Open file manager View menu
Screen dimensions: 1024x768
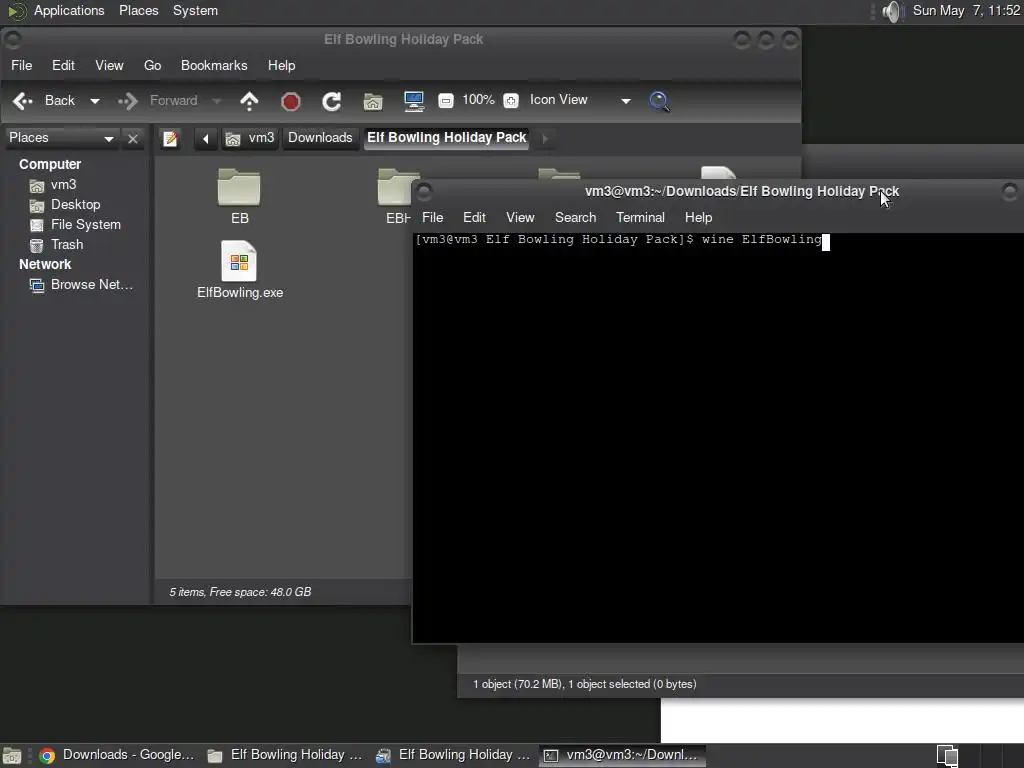pos(109,65)
